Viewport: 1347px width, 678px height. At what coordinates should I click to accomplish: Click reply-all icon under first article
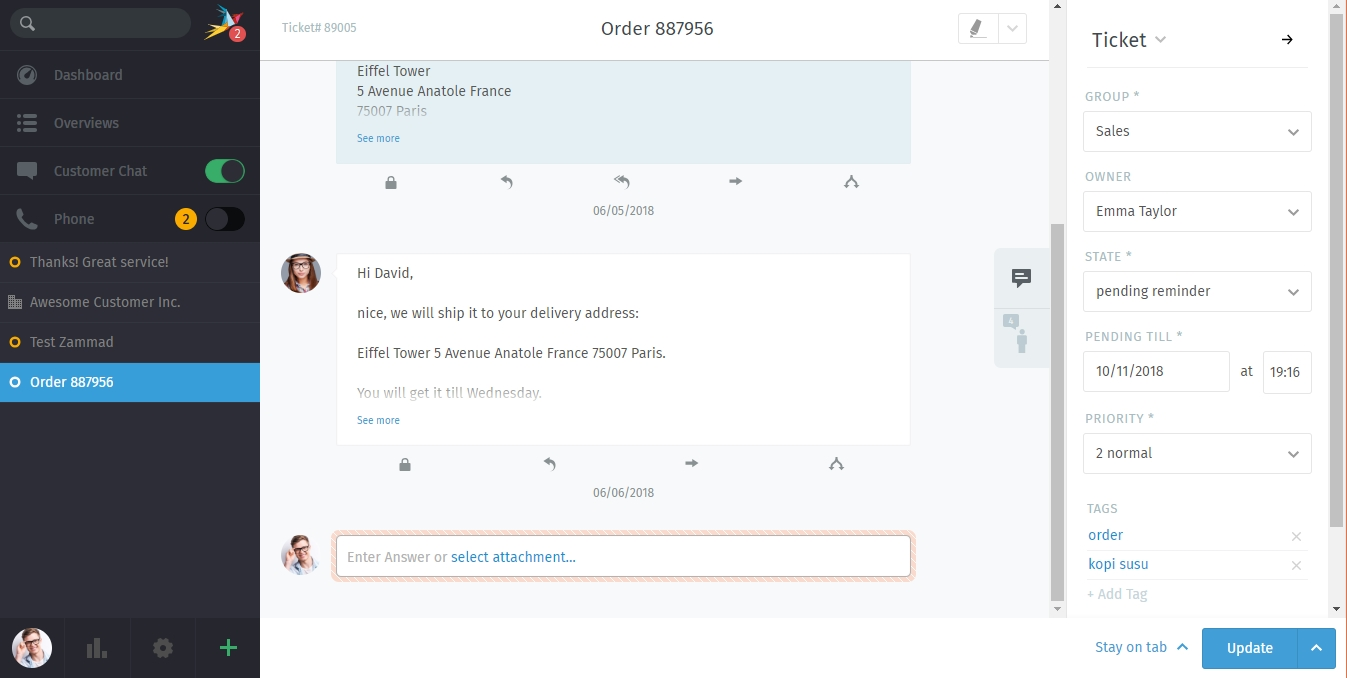click(622, 182)
